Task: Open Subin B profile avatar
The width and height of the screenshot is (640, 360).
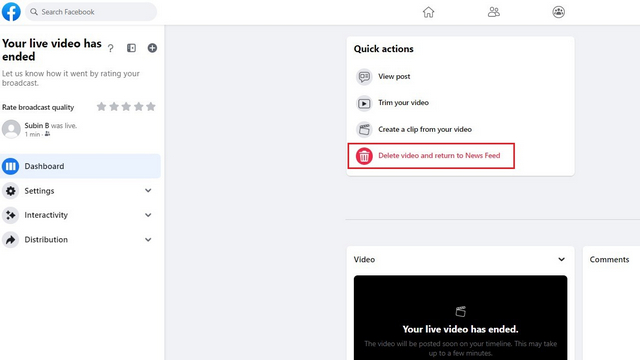Action: tap(11, 129)
